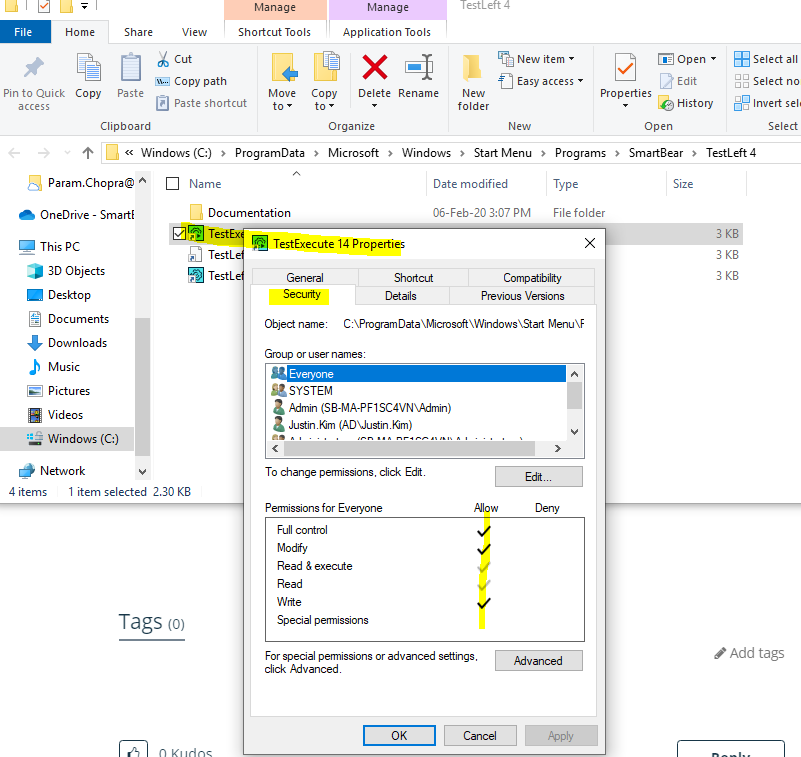The image size is (801, 757).
Task: Click Invert selection in ribbon
Action: pyautogui.click(x=766, y=103)
